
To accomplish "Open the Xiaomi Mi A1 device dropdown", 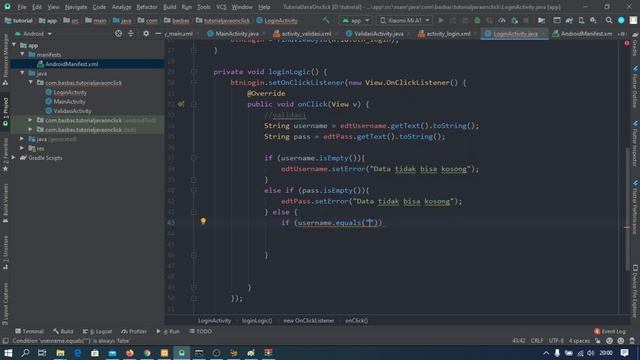I will 405,20.
